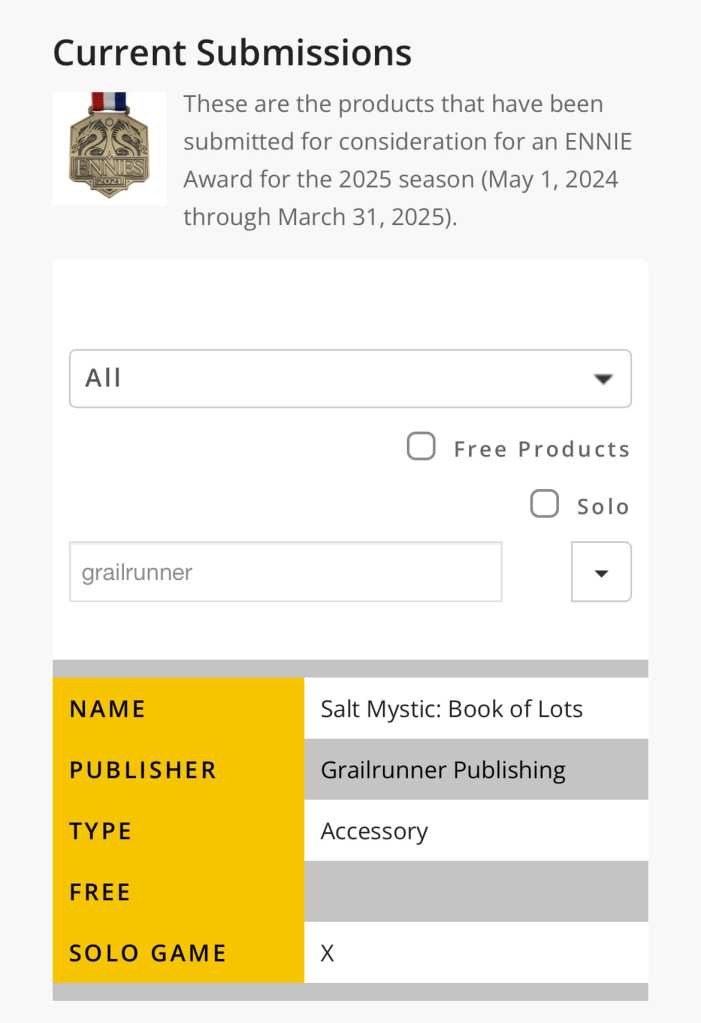This screenshot has height=1023, width=701.
Task: Click the FREE header label
Action: [x=100, y=892]
